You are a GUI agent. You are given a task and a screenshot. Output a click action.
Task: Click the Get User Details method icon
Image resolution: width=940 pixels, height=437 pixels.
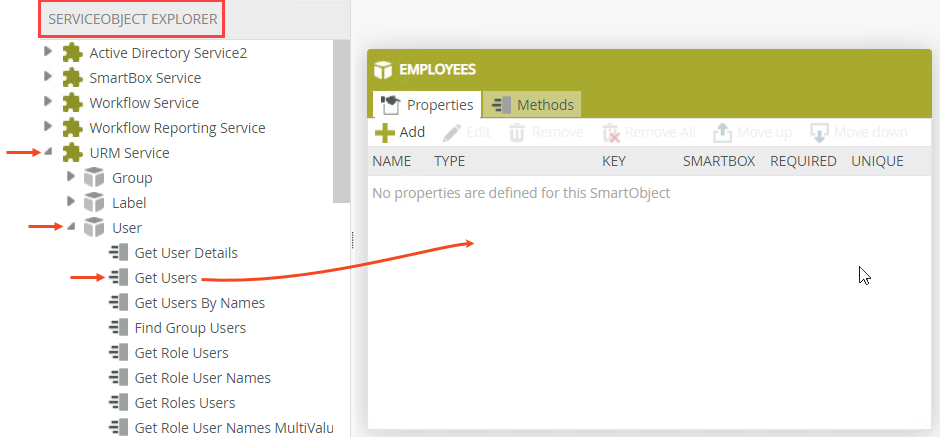(x=119, y=253)
